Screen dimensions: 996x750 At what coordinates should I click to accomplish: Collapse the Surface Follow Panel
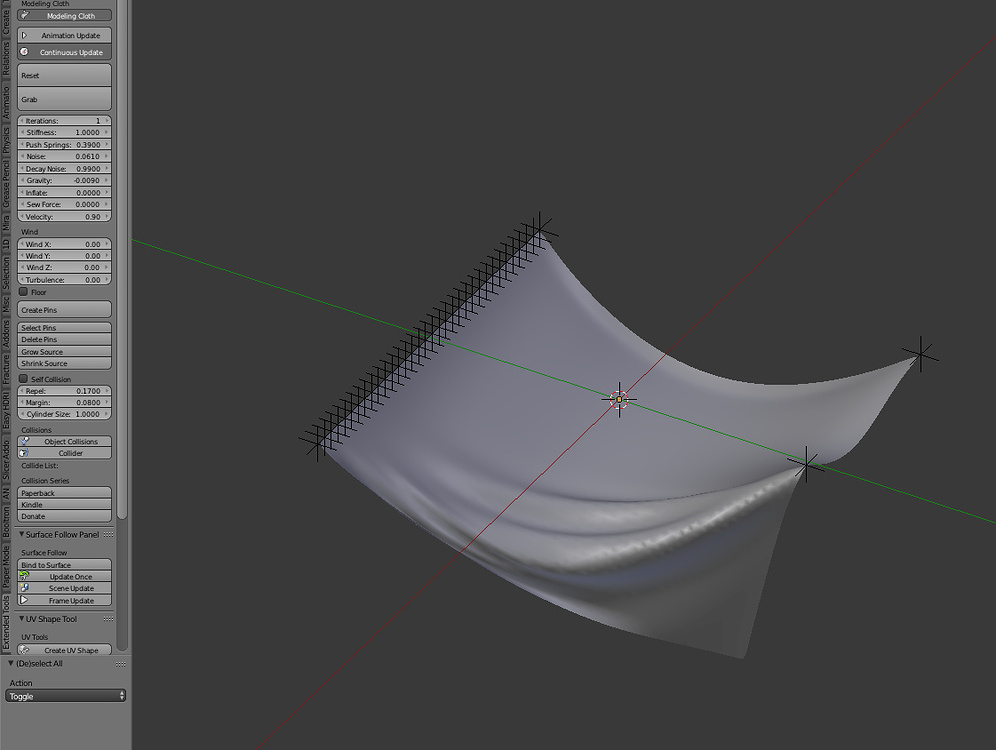click(22, 534)
